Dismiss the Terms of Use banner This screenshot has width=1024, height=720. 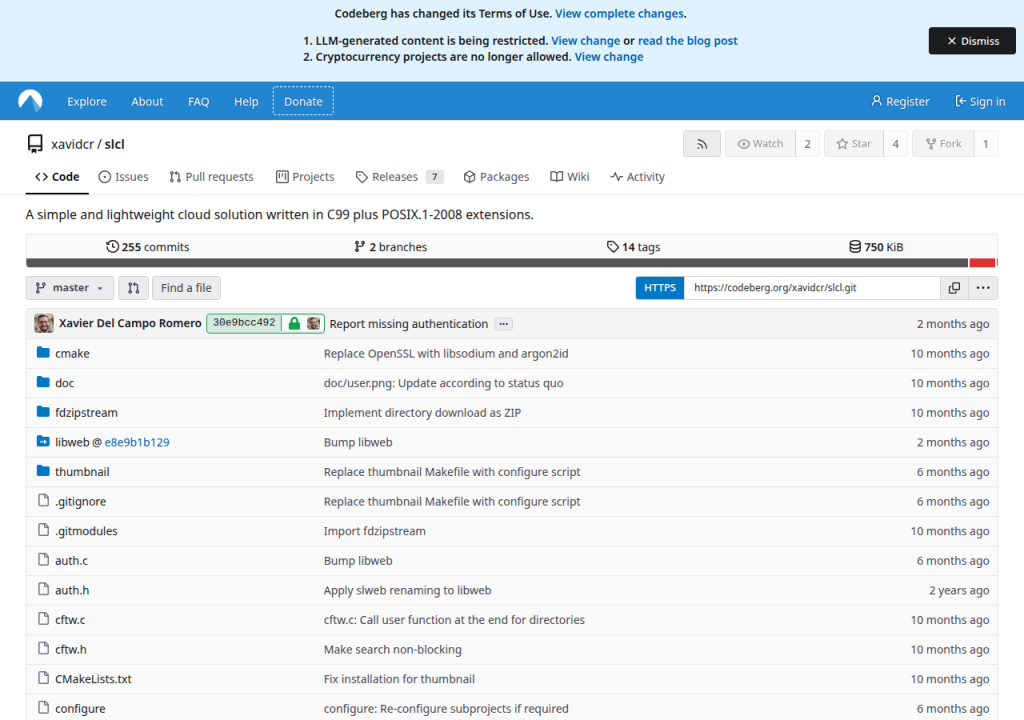(972, 41)
